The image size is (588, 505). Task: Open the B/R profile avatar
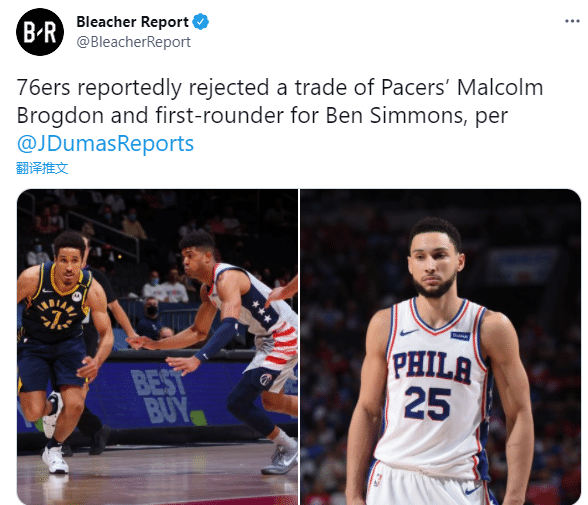(x=40, y=32)
